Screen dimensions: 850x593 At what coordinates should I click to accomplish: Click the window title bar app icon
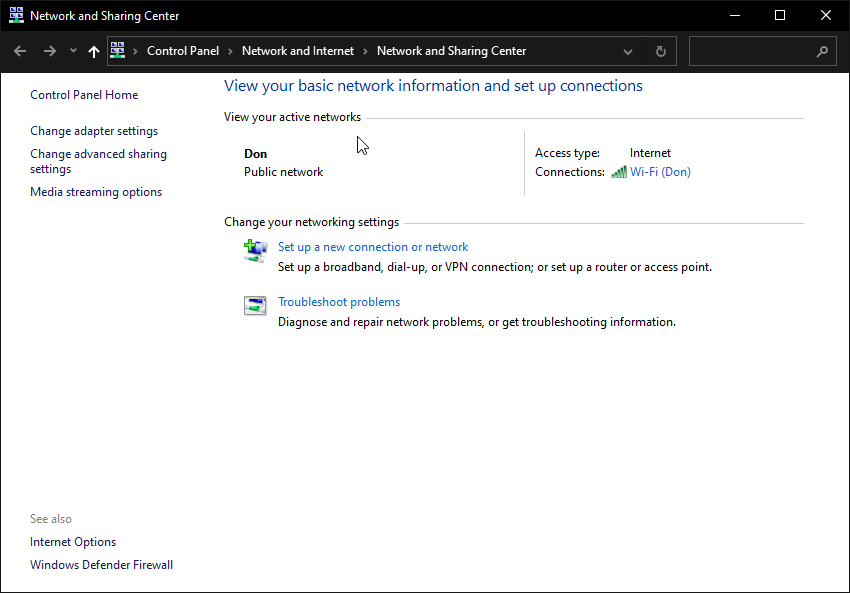point(16,15)
